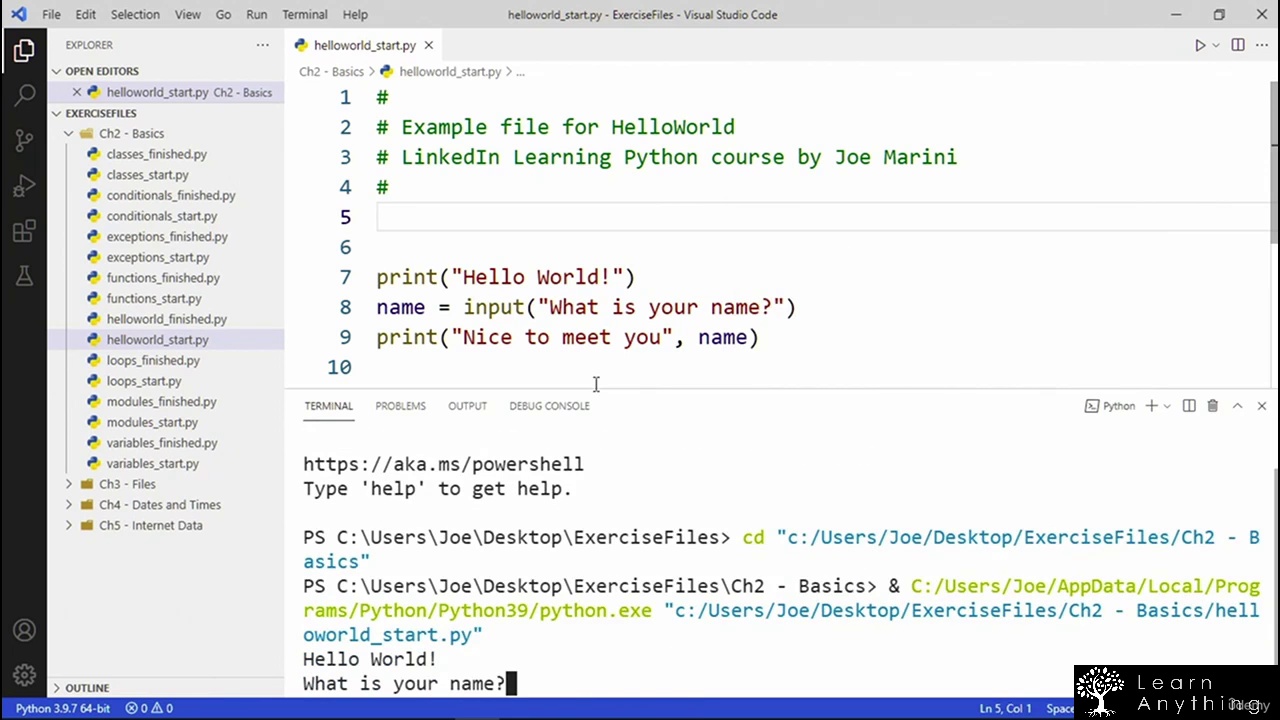This screenshot has width=1280, height=720.
Task: Select Python 3.9.7 64-bit interpreter in status bar
Action: [x=62, y=709]
